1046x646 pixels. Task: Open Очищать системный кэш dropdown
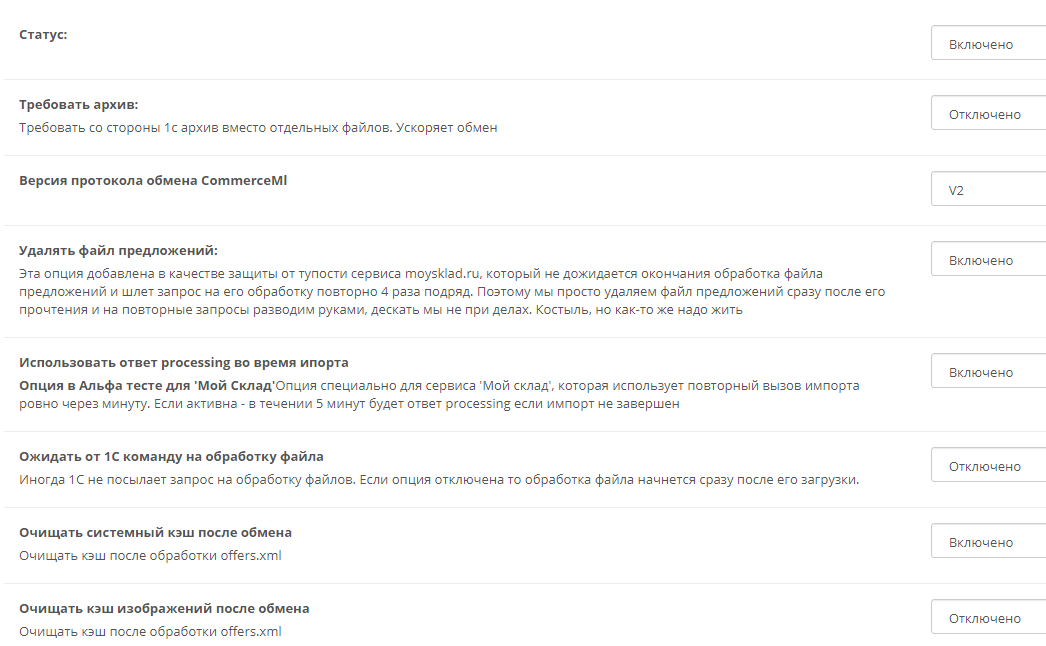[989, 543]
